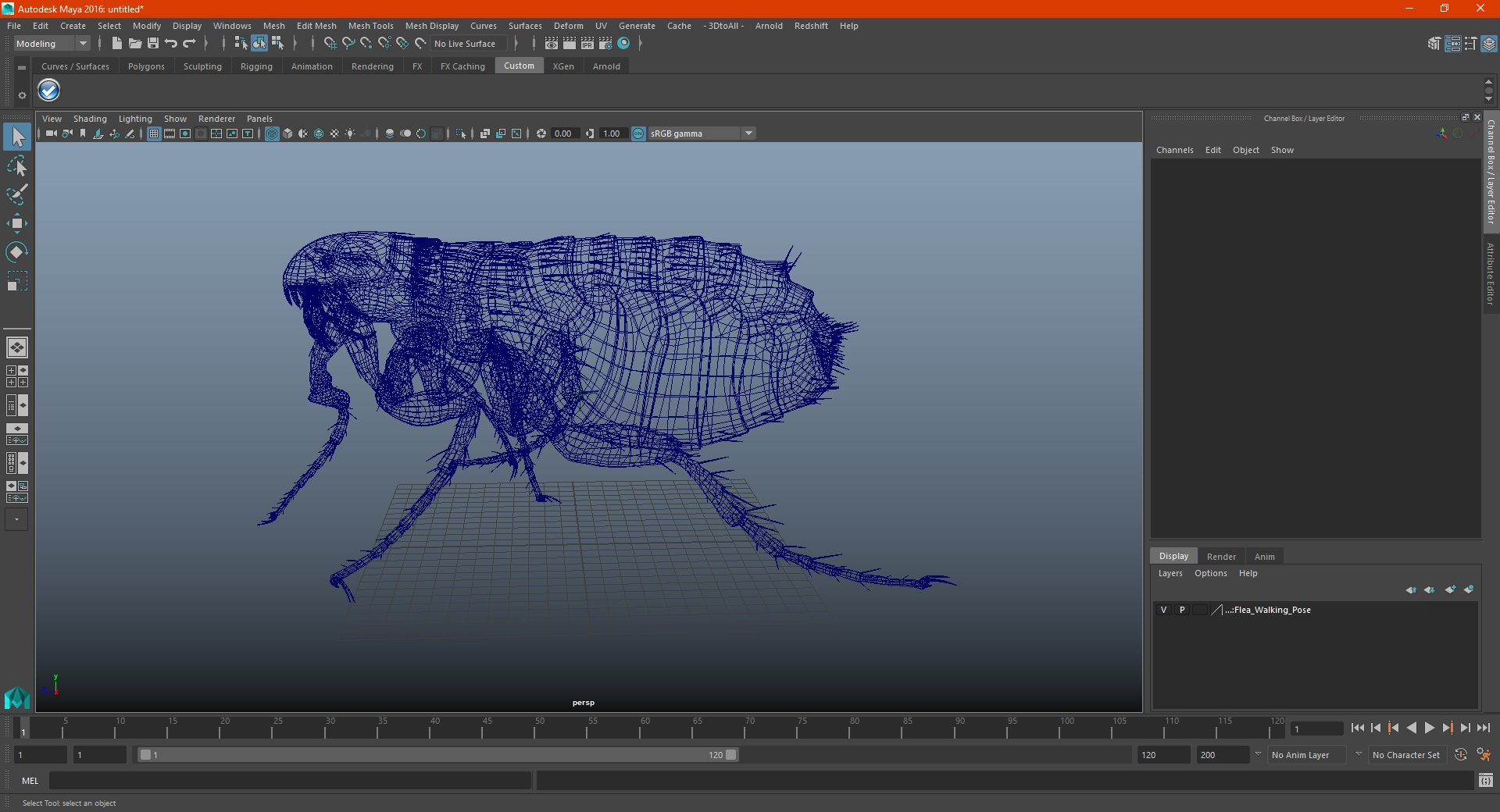Open the sRGB gamma dropdown

[702, 134]
